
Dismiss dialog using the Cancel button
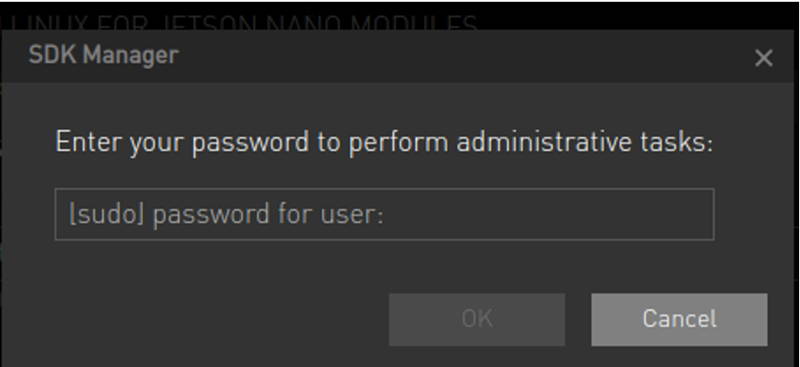click(x=679, y=320)
